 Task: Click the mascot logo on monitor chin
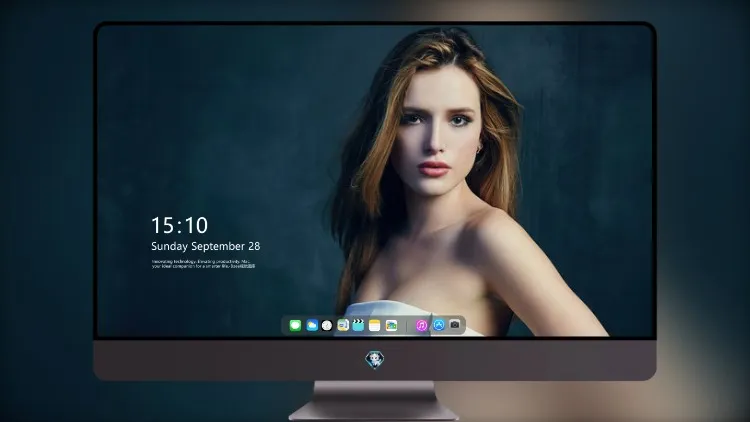[375, 360]
